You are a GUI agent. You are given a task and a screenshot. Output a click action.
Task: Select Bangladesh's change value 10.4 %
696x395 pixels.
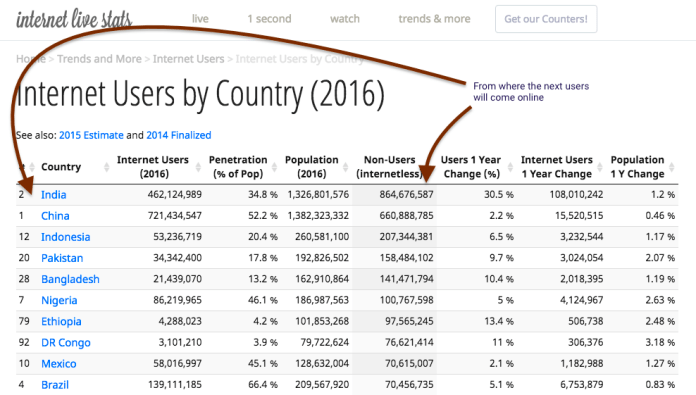(x=499, y=279)
